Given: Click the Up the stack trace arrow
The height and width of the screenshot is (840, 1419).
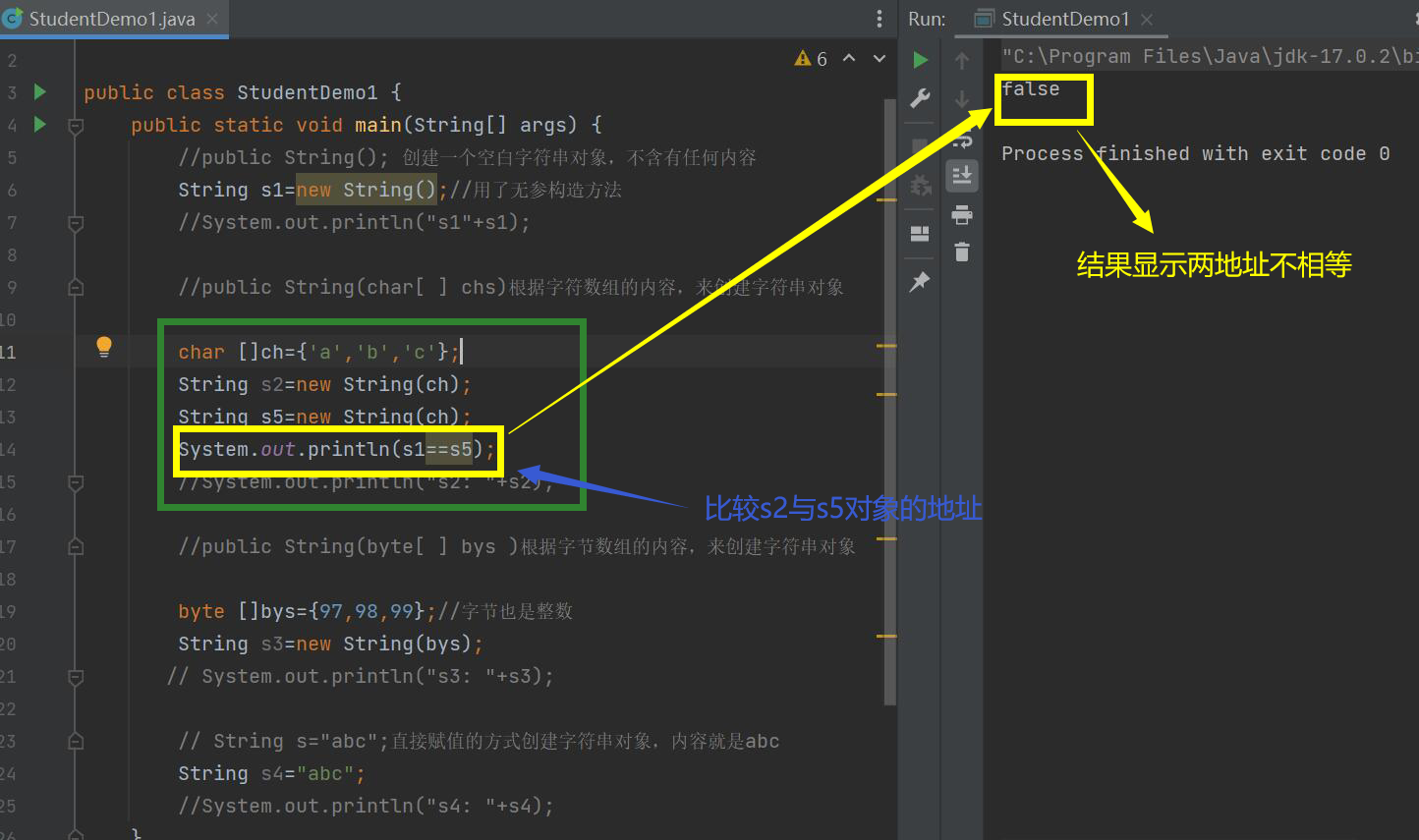Looking at the screenshot, I should (962, 61).
